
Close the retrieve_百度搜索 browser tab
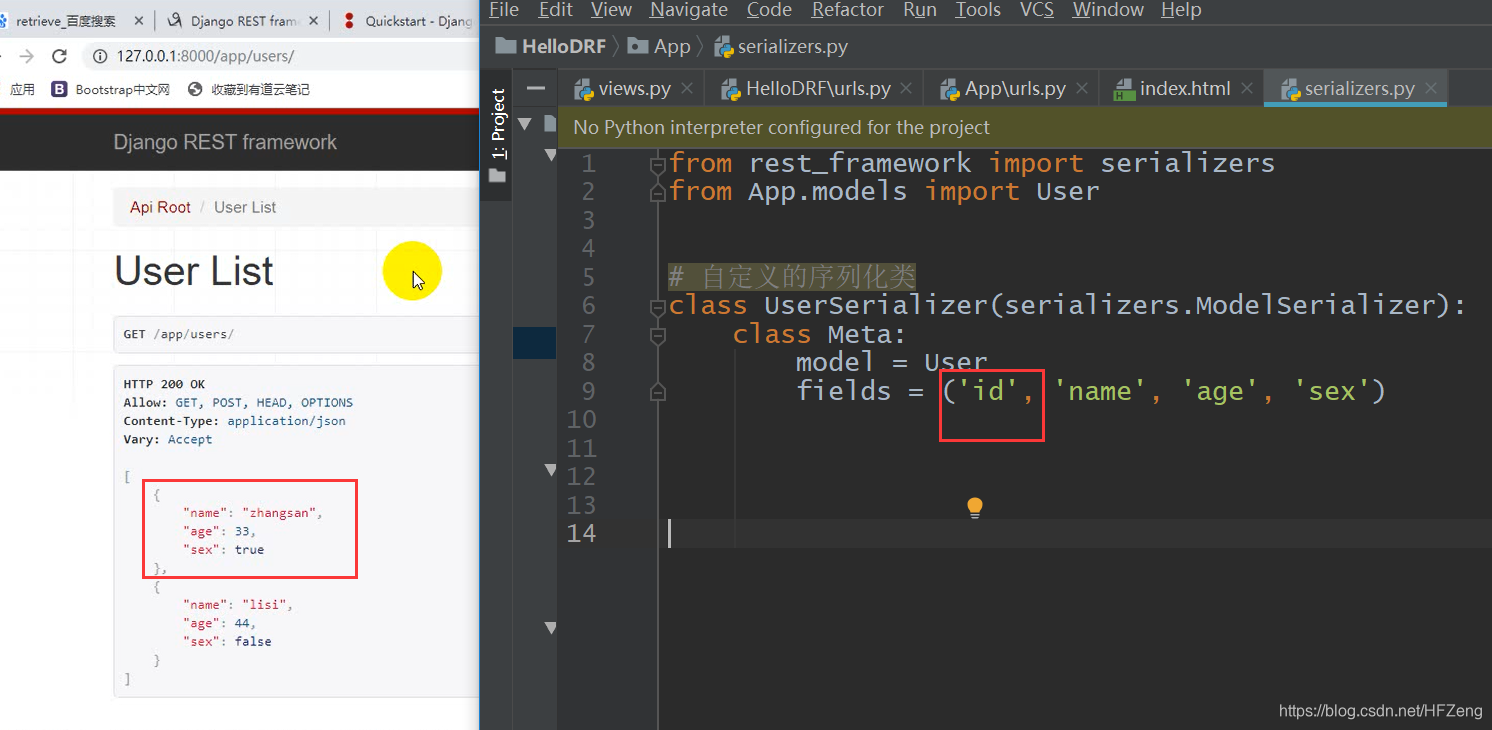[137, 21]
